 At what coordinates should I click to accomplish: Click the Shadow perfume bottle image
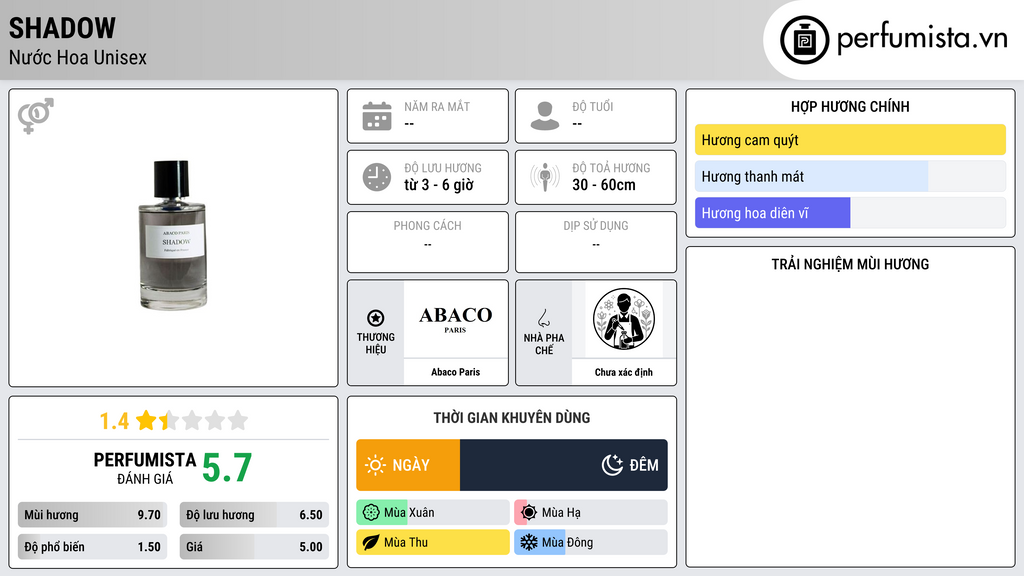[172, 234]
